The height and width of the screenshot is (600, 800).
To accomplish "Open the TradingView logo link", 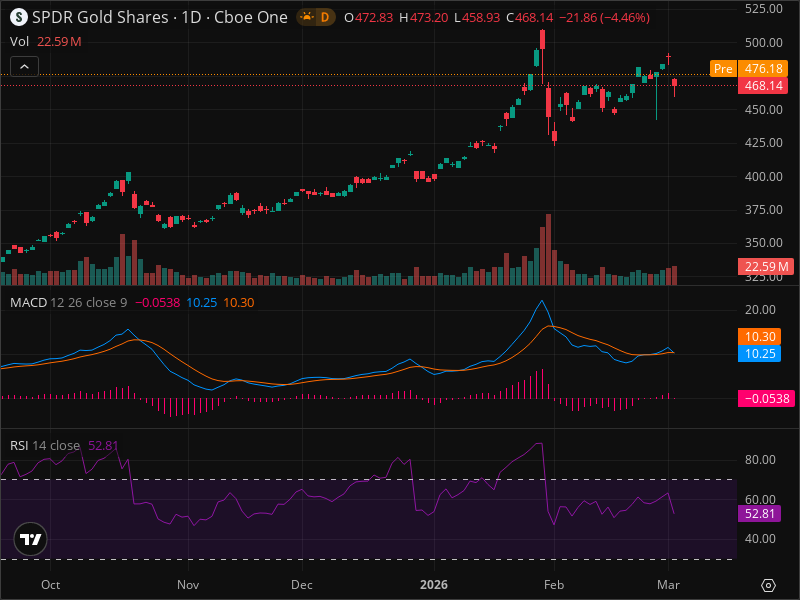I will tap(31, 539).
